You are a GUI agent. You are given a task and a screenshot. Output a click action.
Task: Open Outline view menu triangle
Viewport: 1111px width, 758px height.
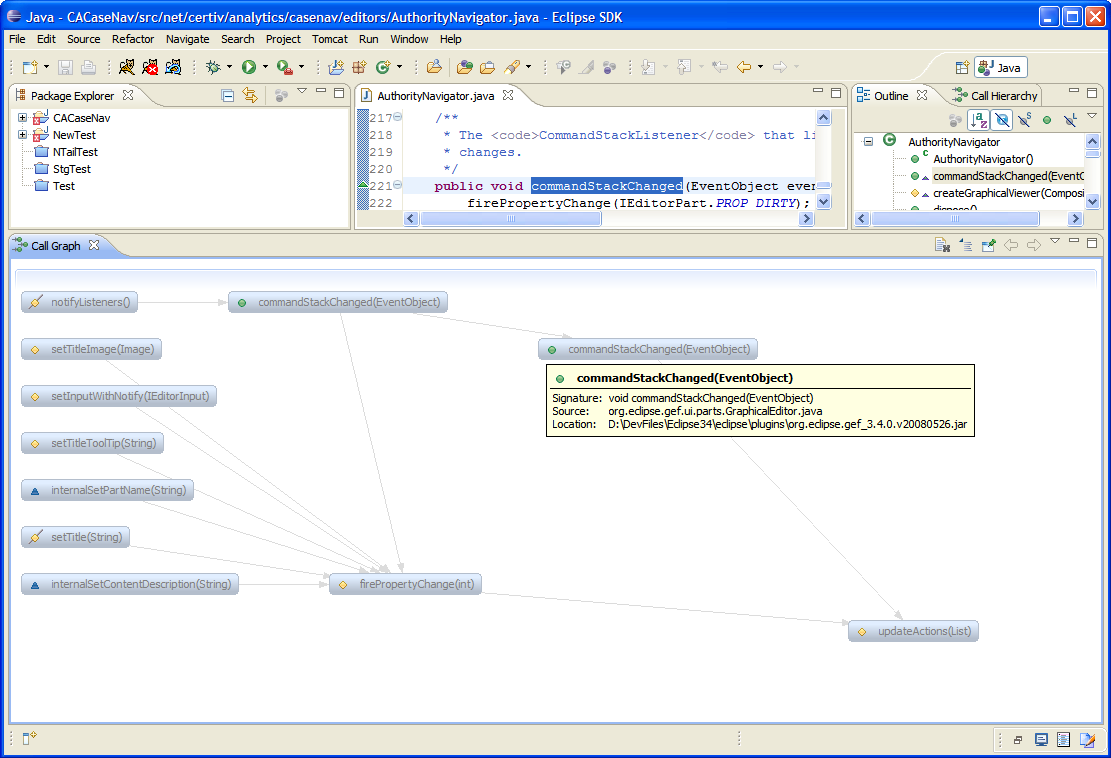pos(1092,115)
